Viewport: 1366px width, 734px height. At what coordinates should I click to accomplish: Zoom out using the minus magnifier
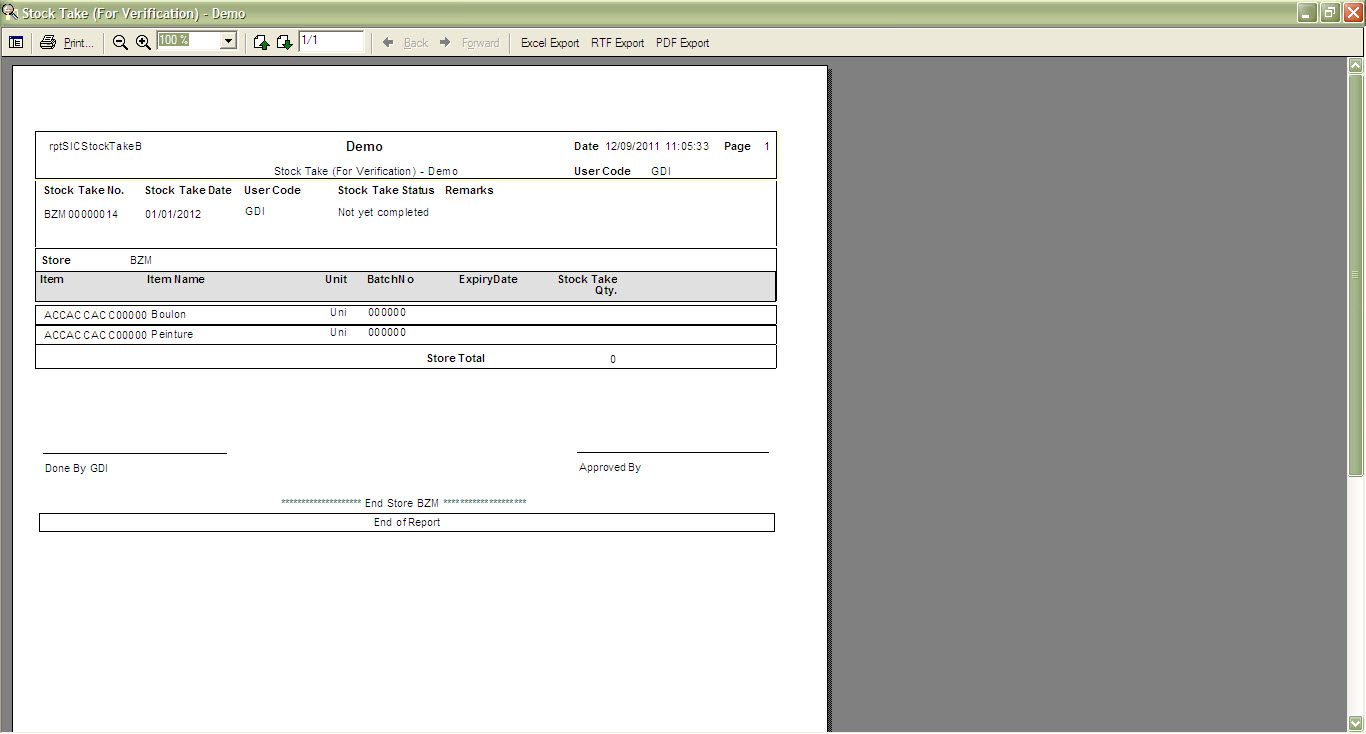[120, 43]
